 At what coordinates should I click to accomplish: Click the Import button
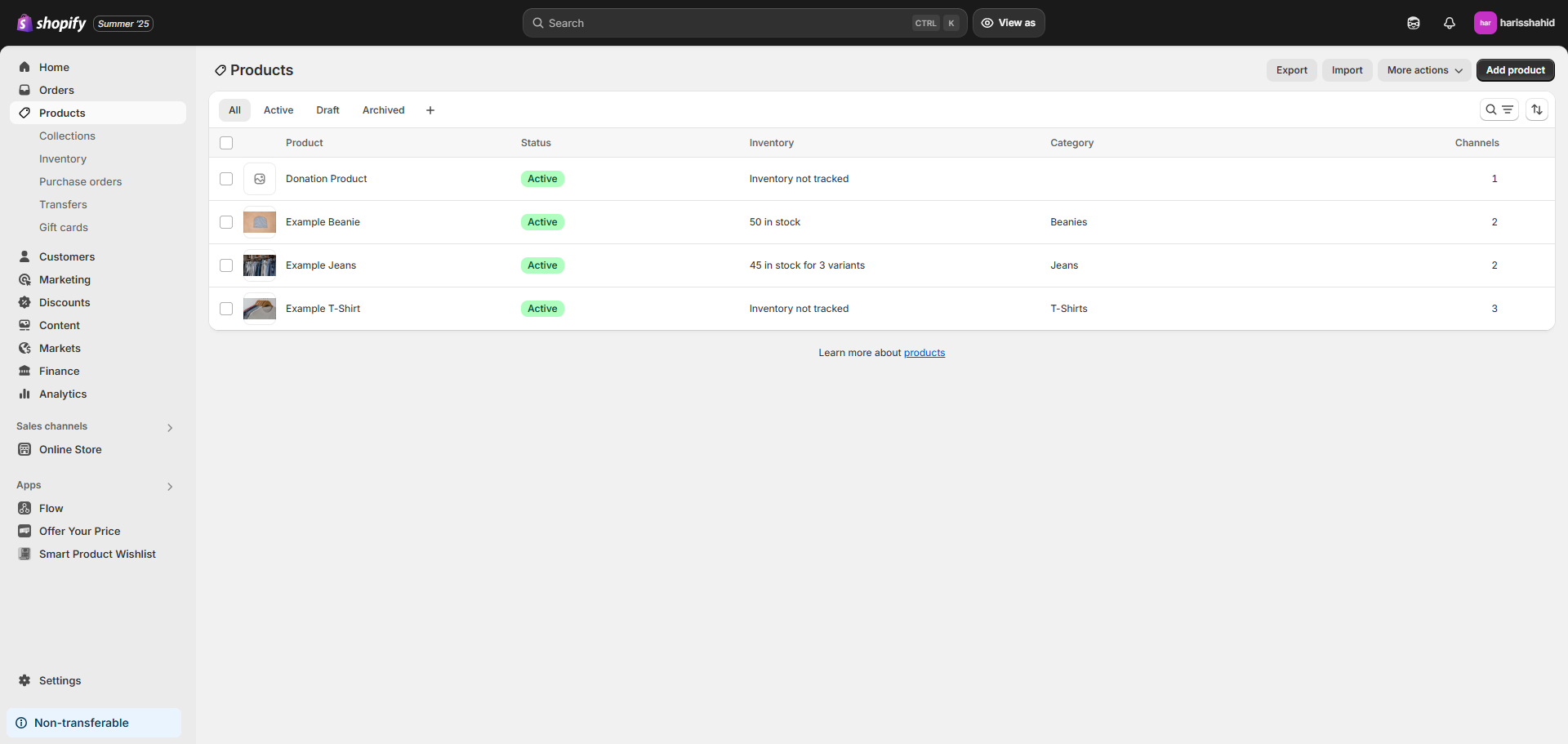click(x=1347, y=70)
